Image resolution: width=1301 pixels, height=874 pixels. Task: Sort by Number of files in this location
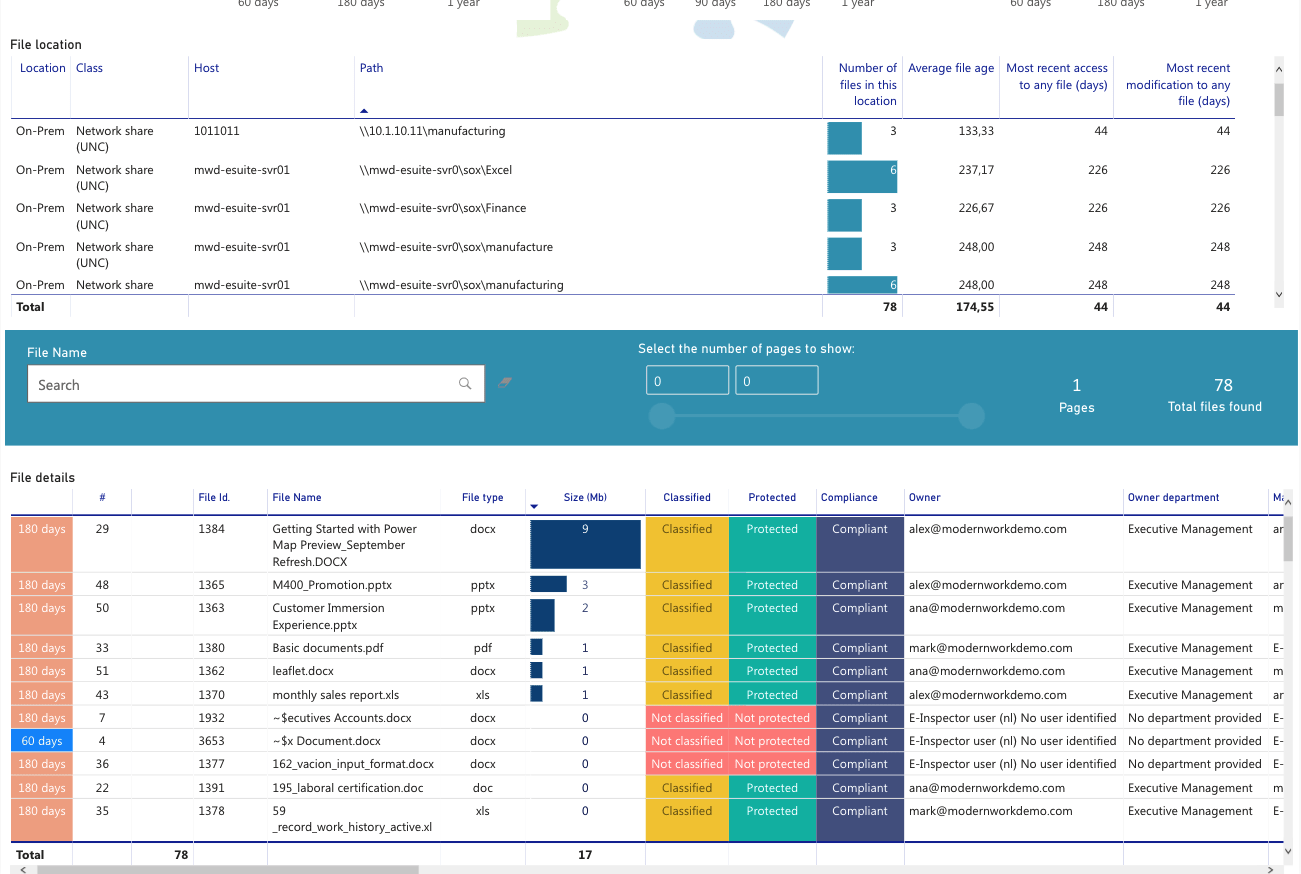868,85
